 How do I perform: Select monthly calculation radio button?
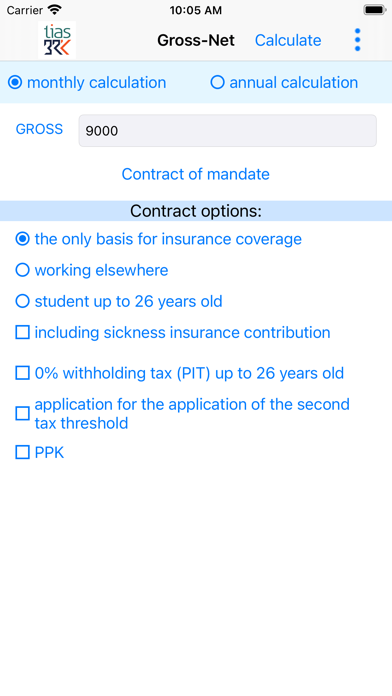click(87, 83)
